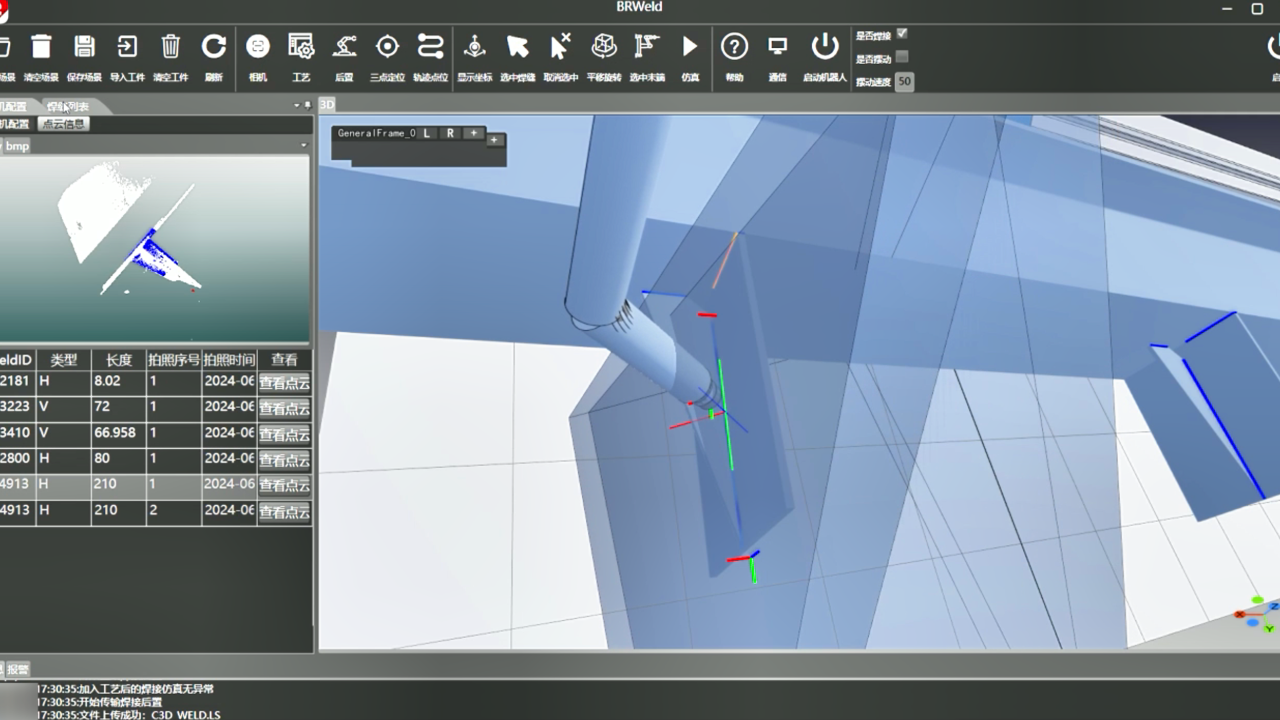
Task: Click the L button in GeneralFrame_0 panel
Action: click(427, 133)
